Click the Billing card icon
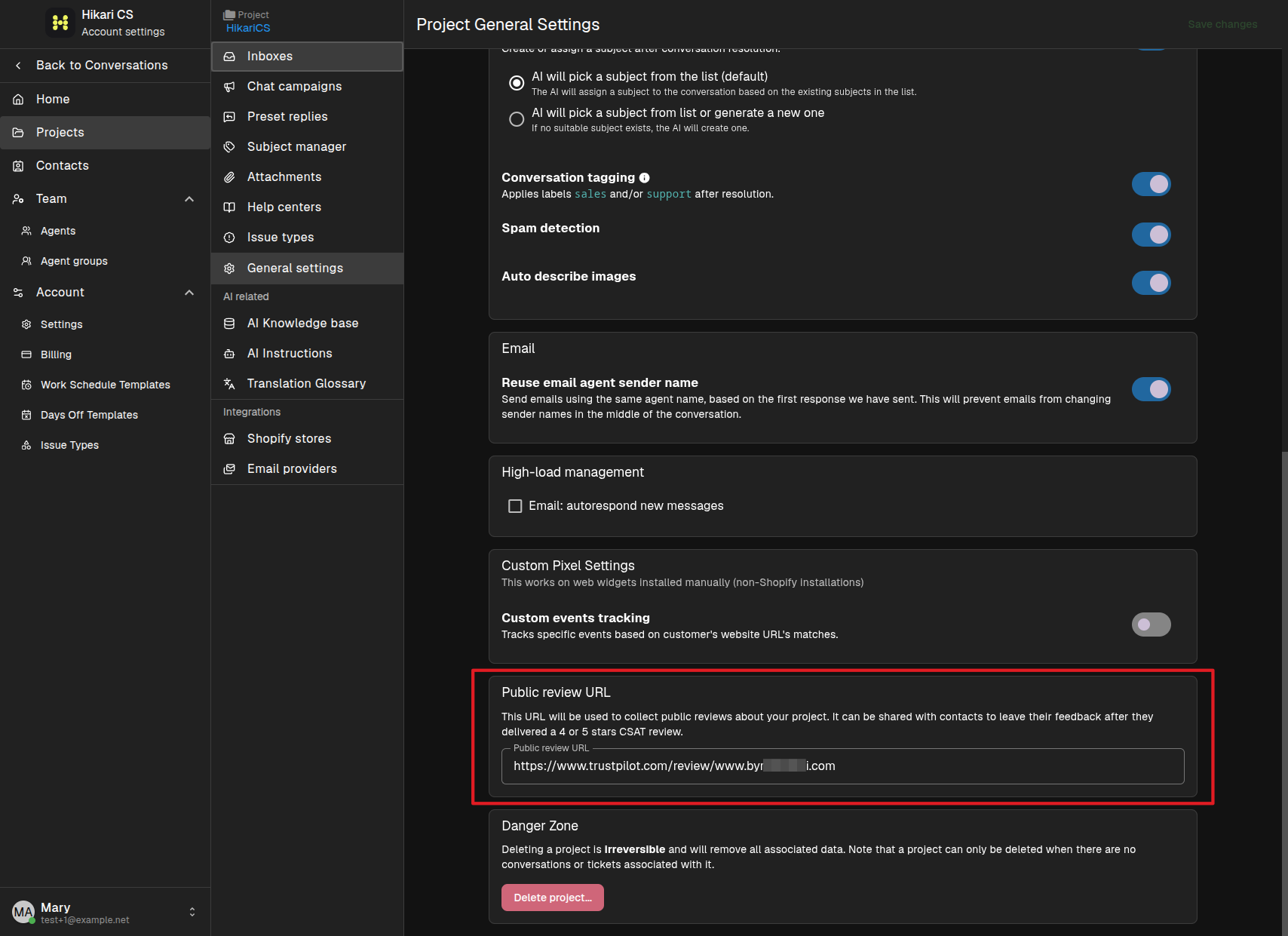 (26, 354)
